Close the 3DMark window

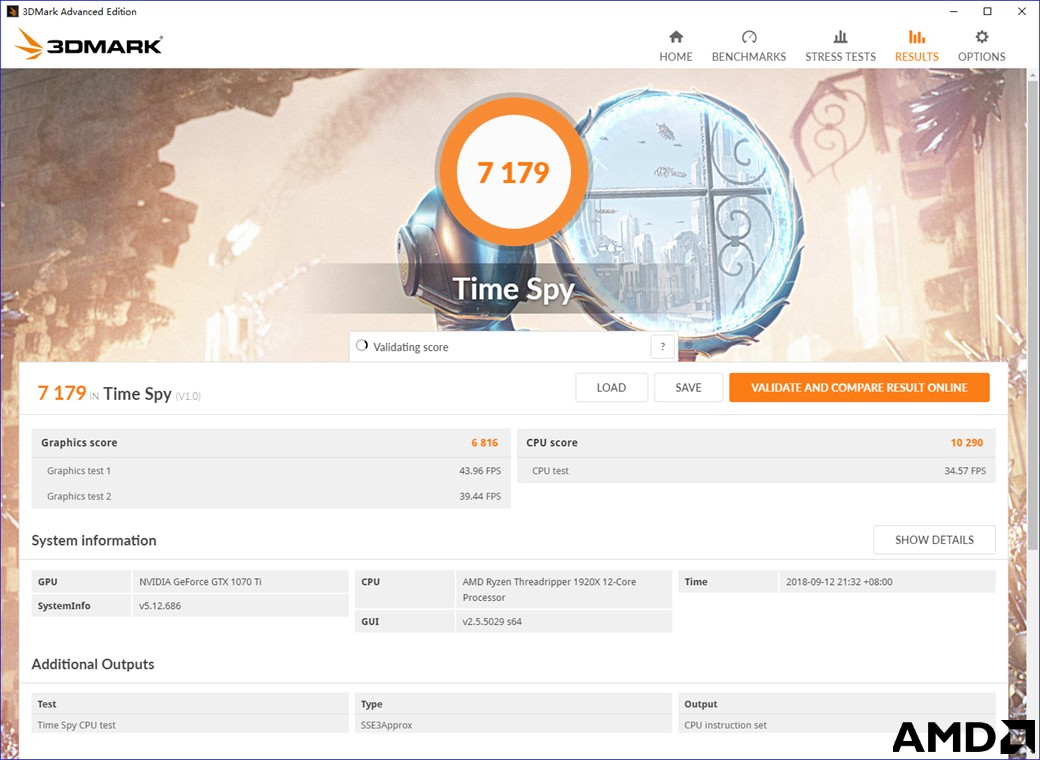1021,11
